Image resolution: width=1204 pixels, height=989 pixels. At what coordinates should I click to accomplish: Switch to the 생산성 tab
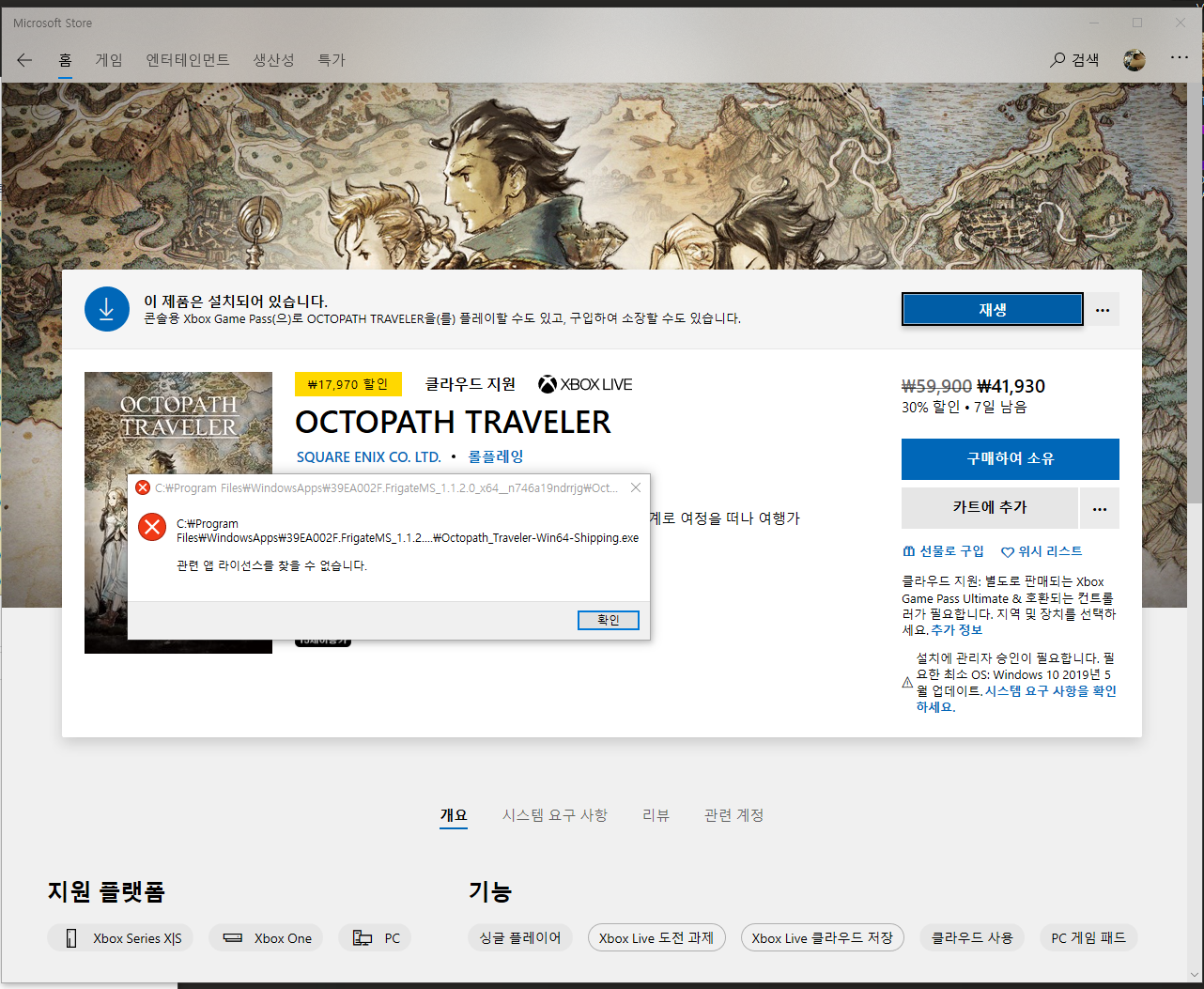pos(273,60)
